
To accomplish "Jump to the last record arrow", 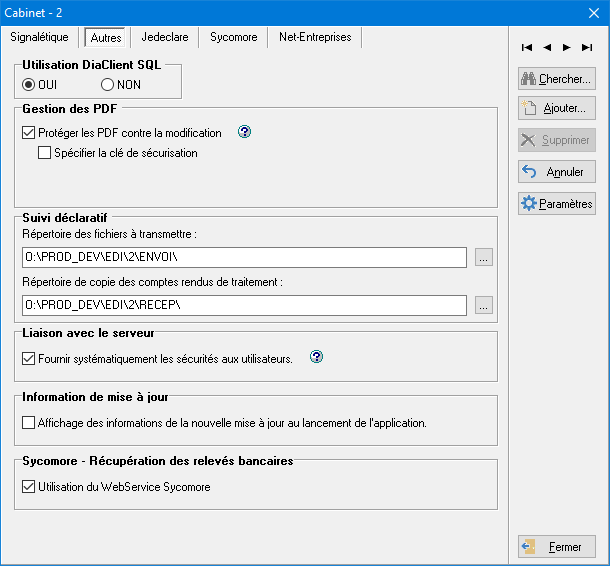I will (586, 47).
